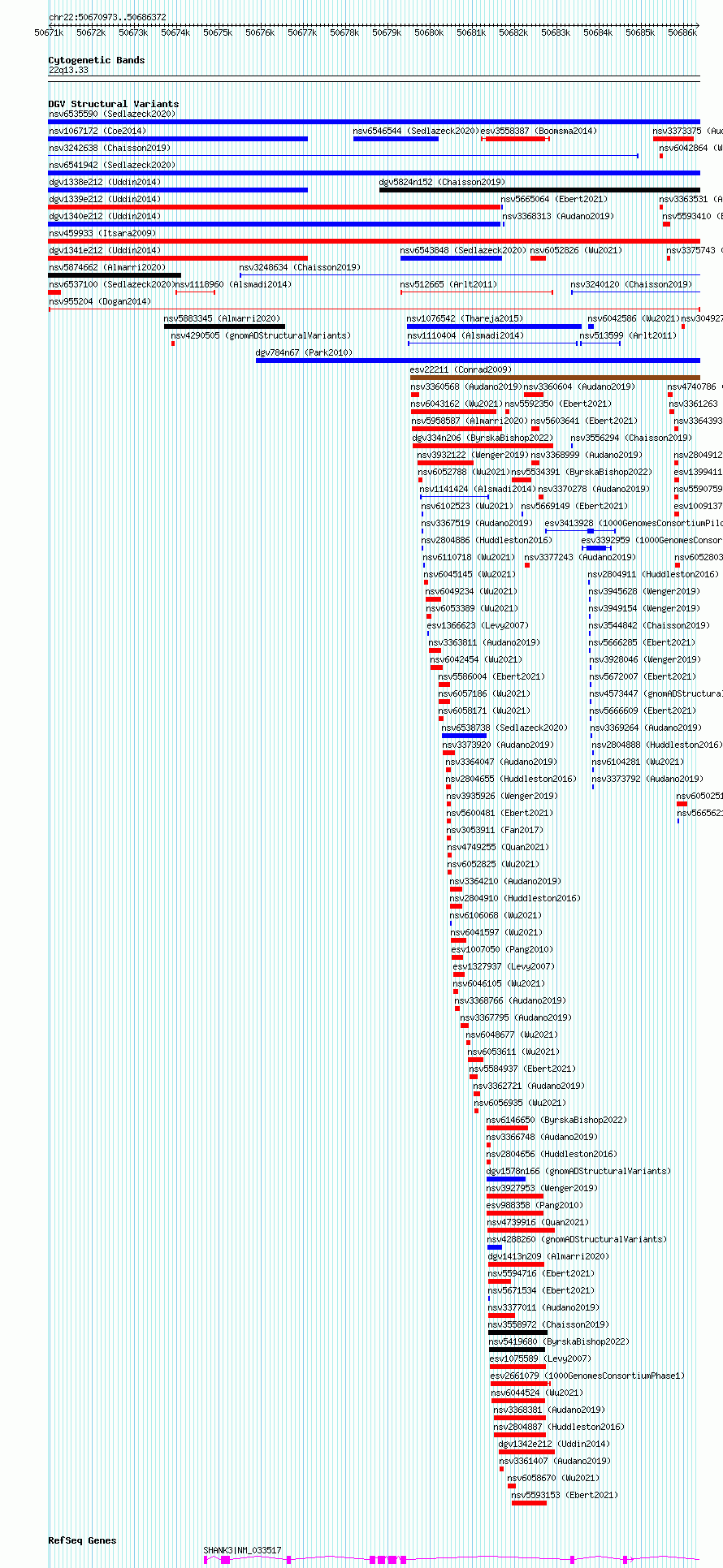Click esv1327937 (Levy2007) label
The height and width of the screenshot is (1568, 723).
coord(504,966)
